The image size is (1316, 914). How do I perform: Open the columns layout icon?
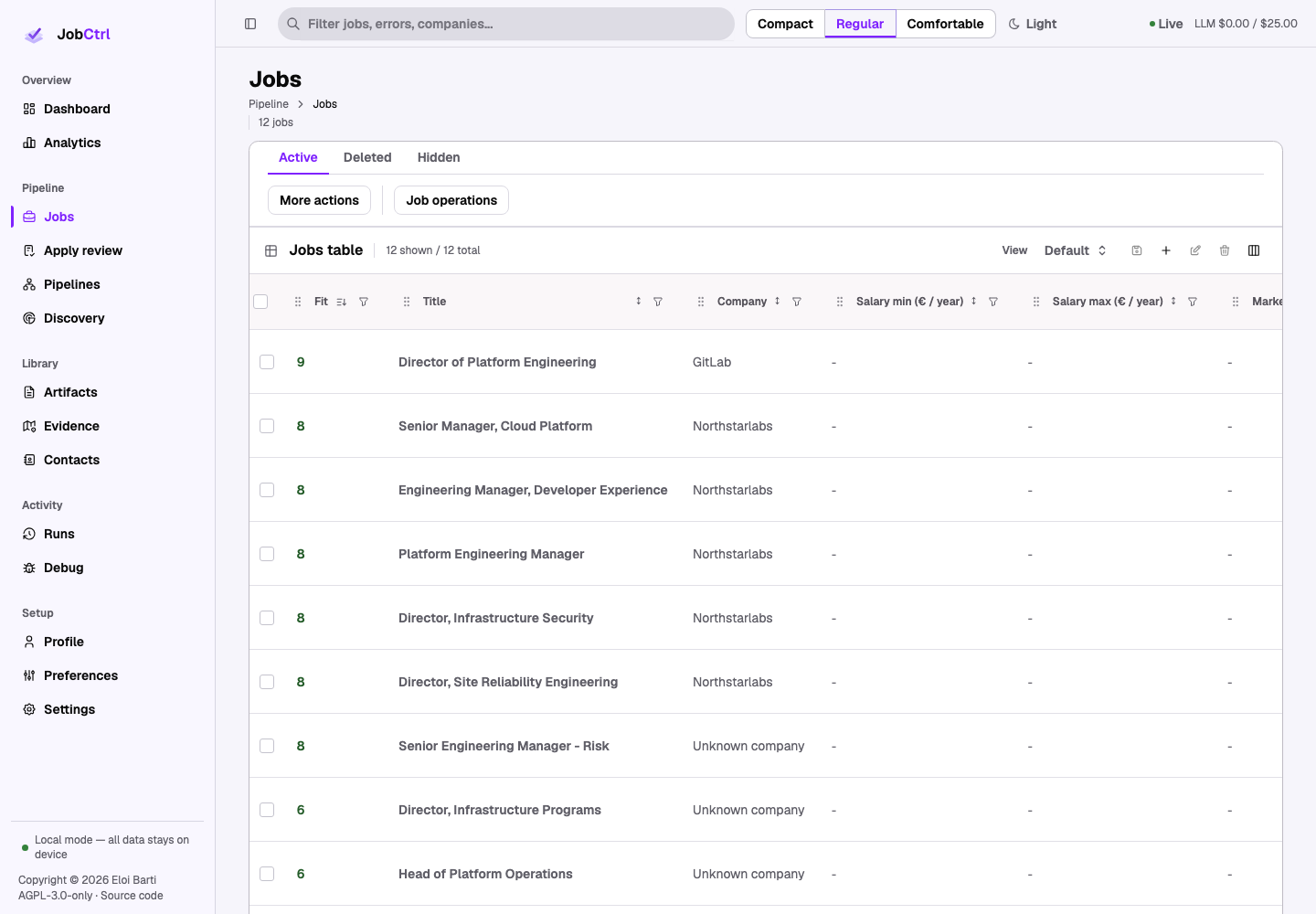[x=1254, y=250]
